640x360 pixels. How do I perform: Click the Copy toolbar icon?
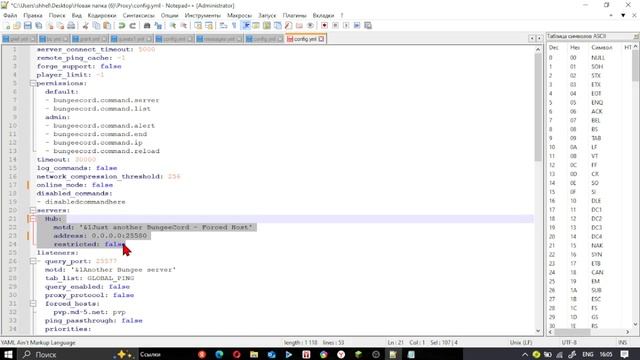point(96,26)
